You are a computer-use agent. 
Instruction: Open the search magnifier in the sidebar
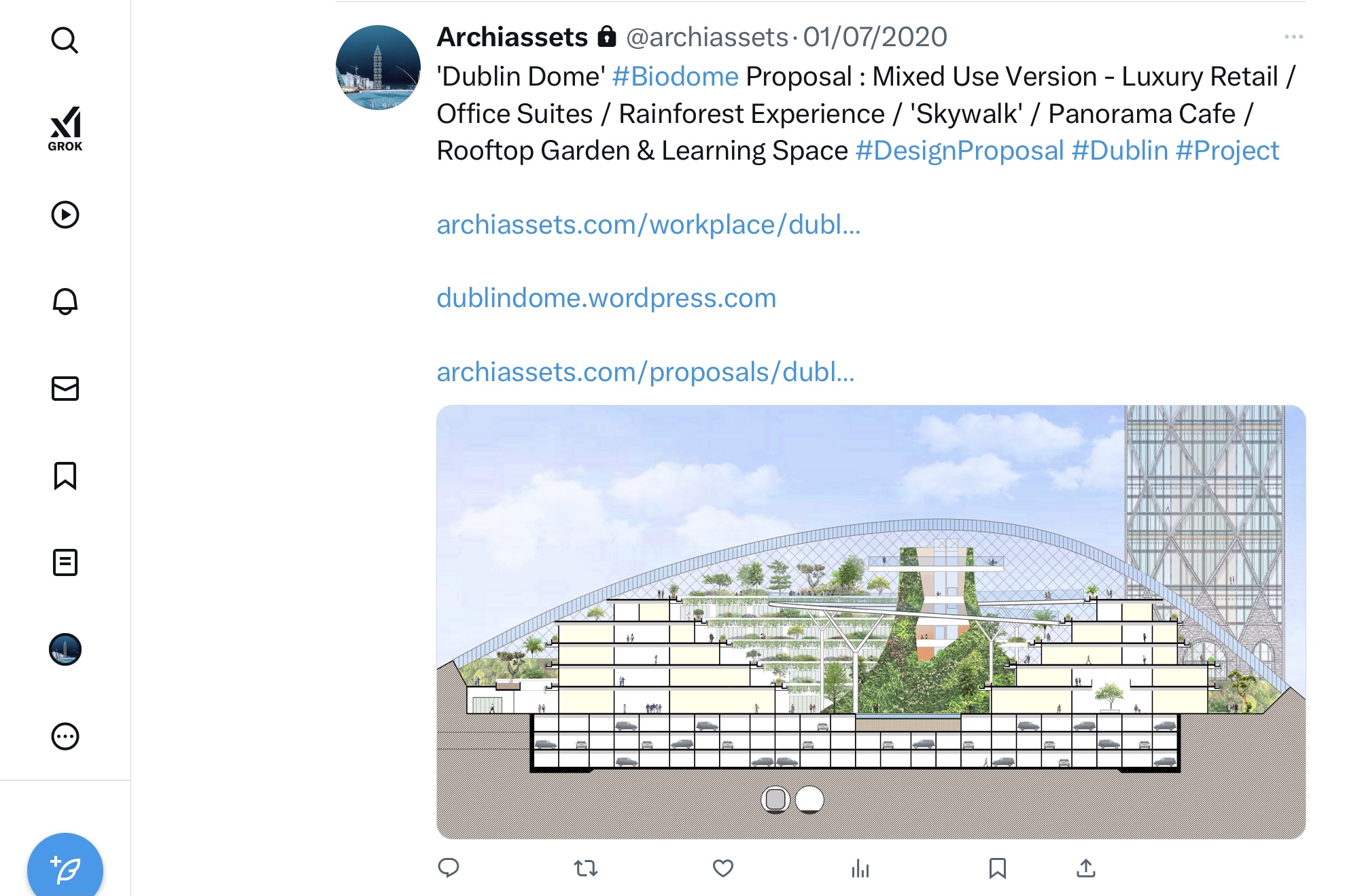click(x=65, y=41)
